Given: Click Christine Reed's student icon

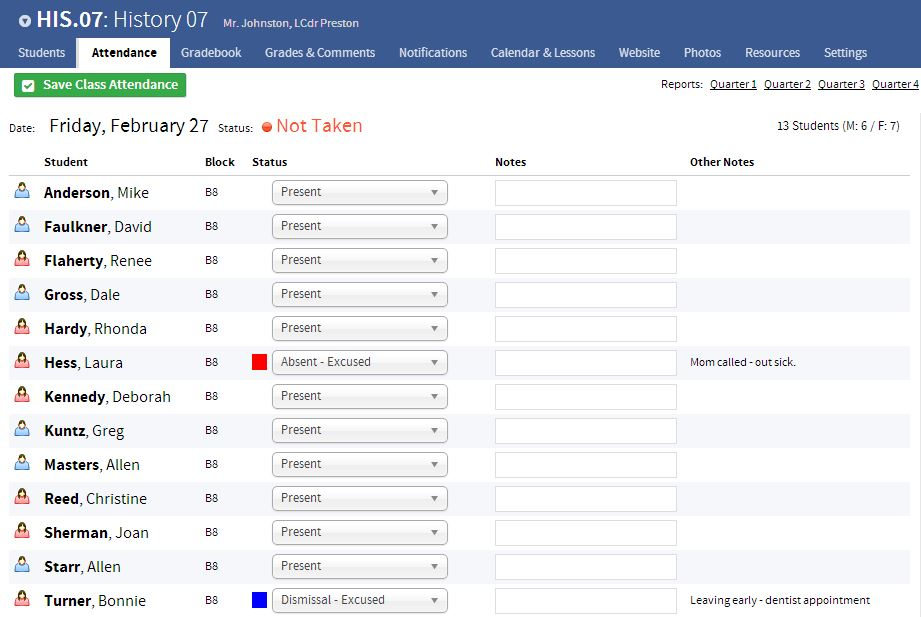Looking at the screenshot, I should [x=22, y=497].
